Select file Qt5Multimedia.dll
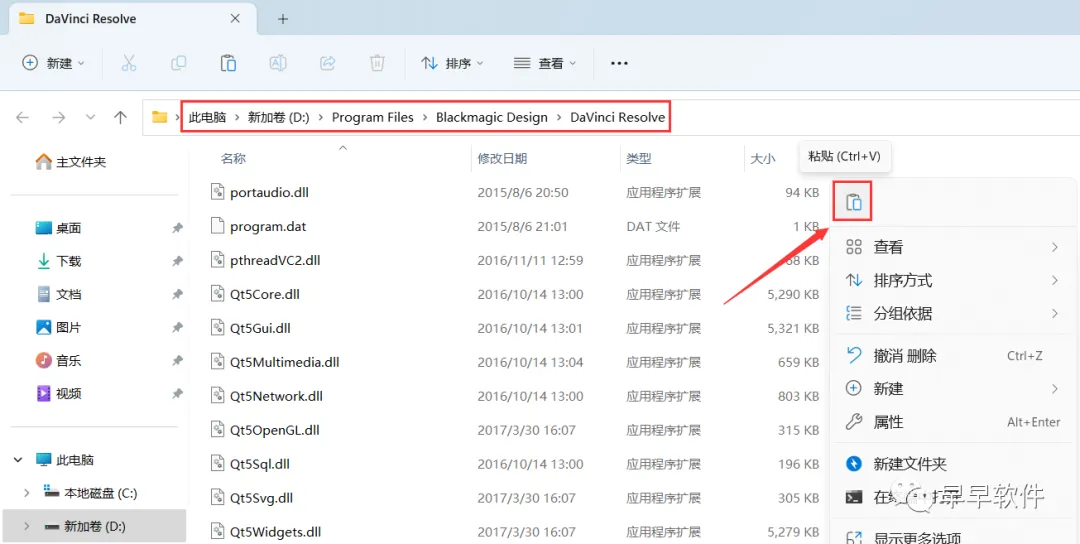The width and height of the screenshot is (1080, 544). click(x=284, y=362)
